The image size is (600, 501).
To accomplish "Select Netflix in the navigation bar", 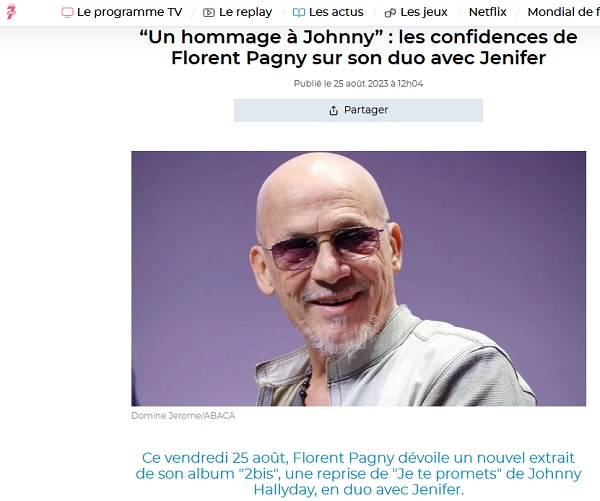I will click(488, 12).
